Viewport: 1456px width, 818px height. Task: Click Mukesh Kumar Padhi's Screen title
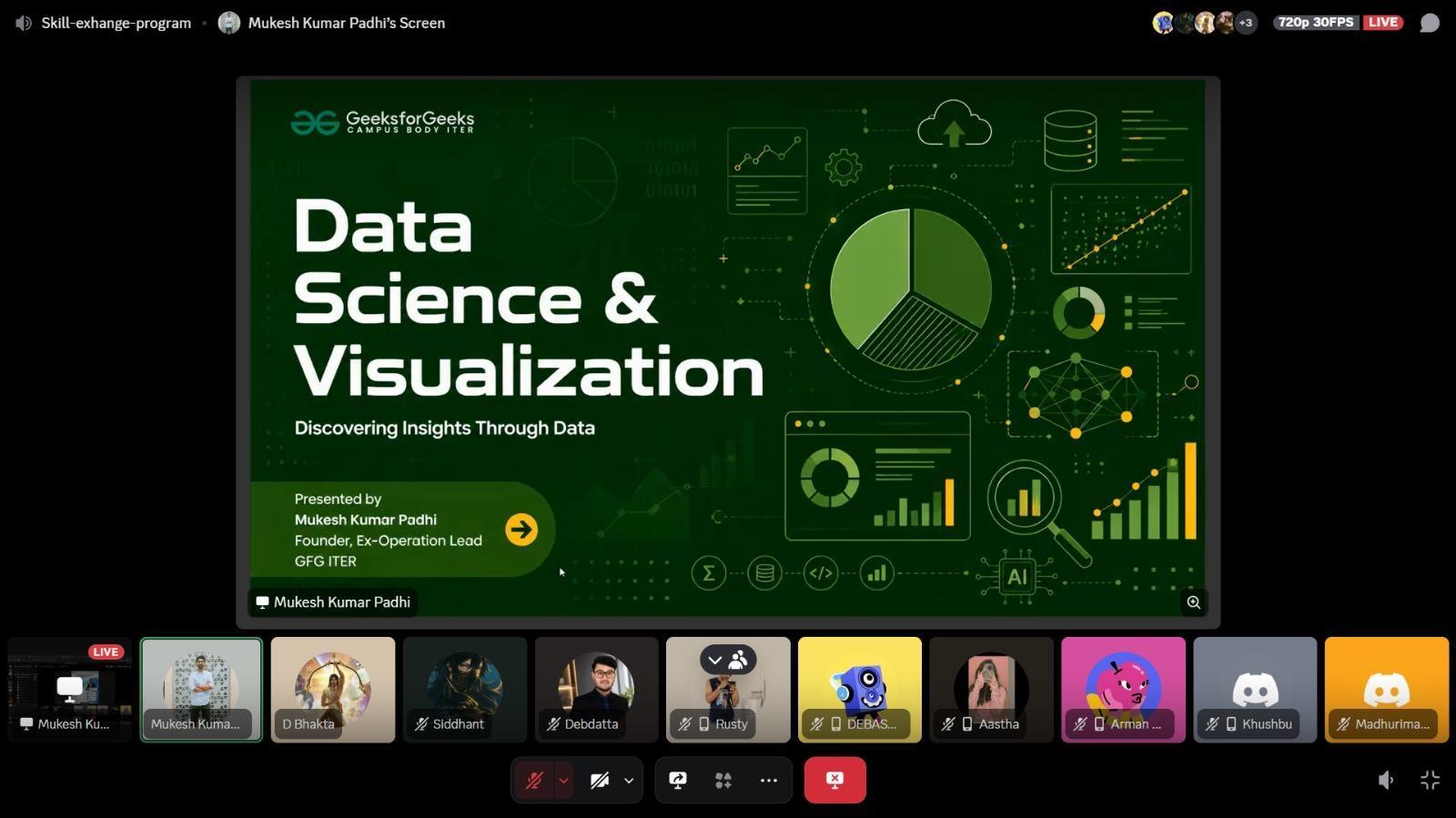(347, 23)
